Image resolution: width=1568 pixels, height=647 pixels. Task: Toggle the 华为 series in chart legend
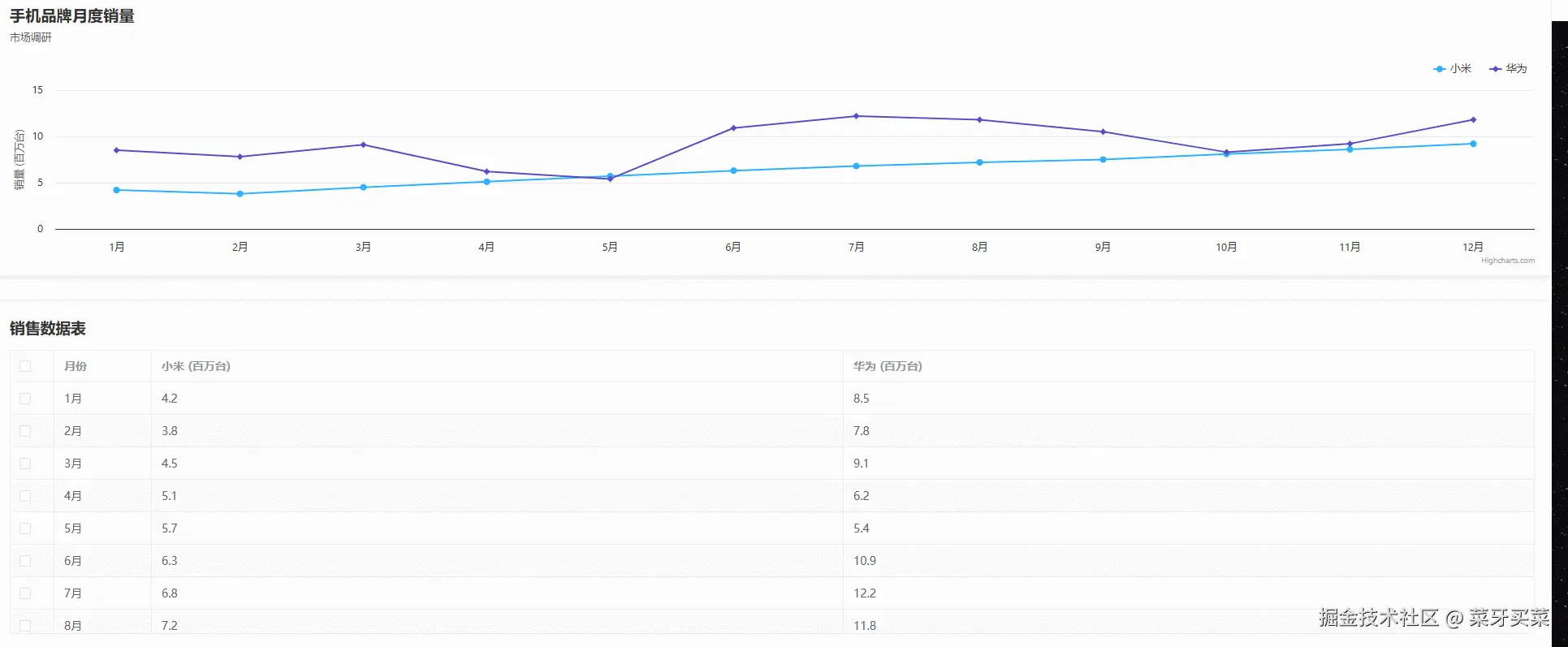pos(1508,69)
